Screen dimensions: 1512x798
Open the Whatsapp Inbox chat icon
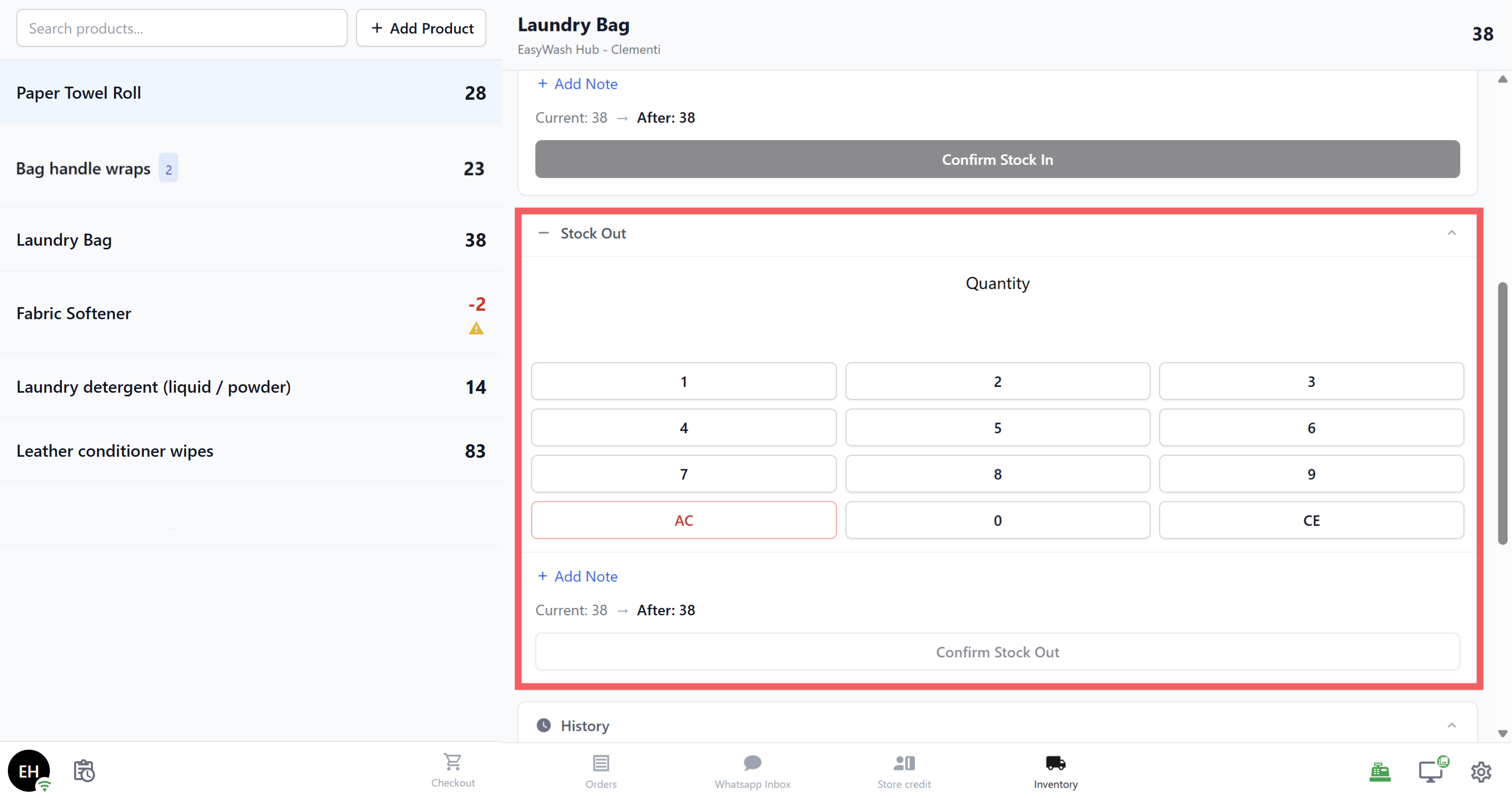pyautogui.click(x=752, y=763)
